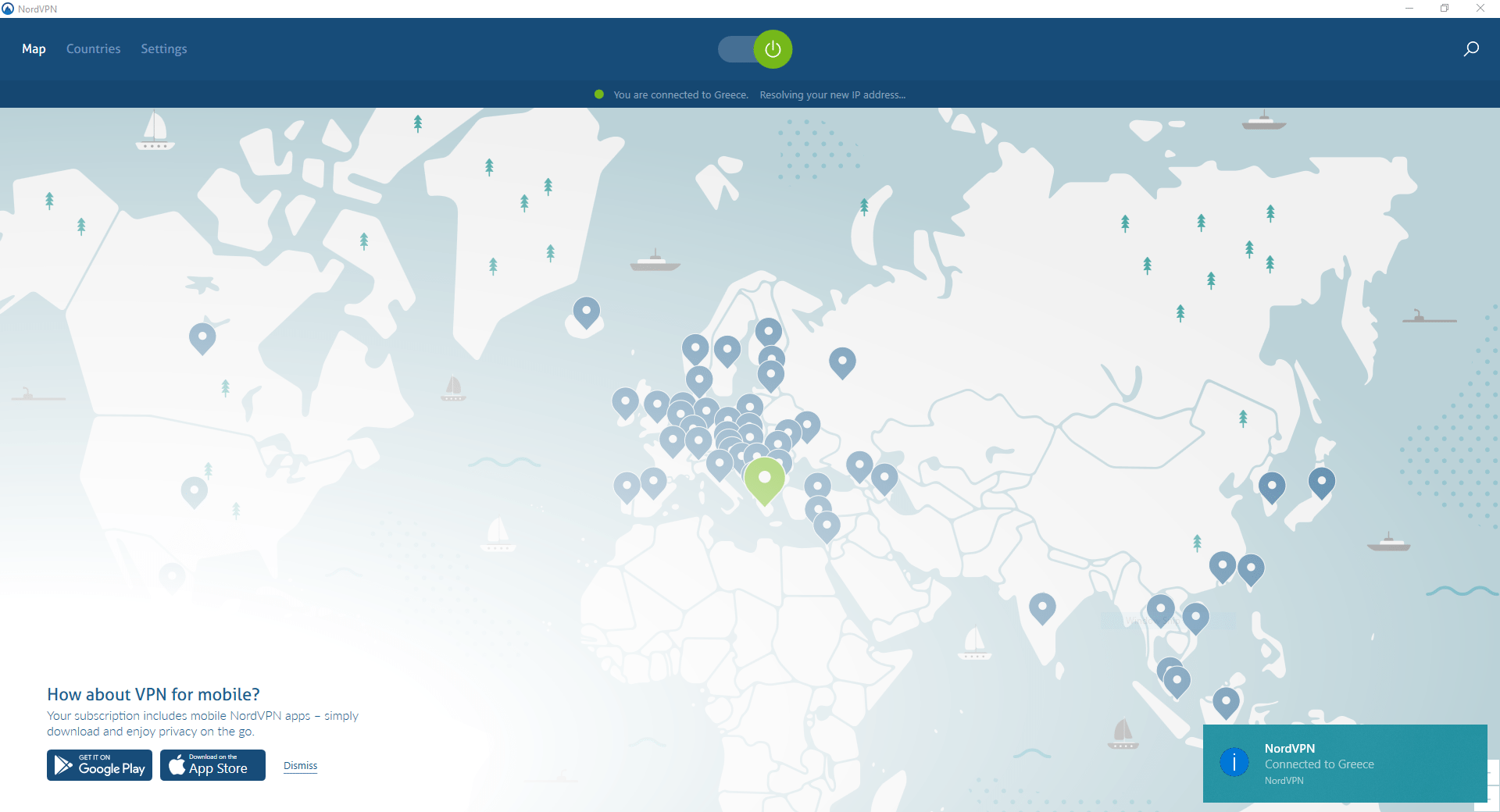Viewport: 1500px width, 812px height.
Task: Select the Taiwan map pin
Action: [x=1251, y=568]
